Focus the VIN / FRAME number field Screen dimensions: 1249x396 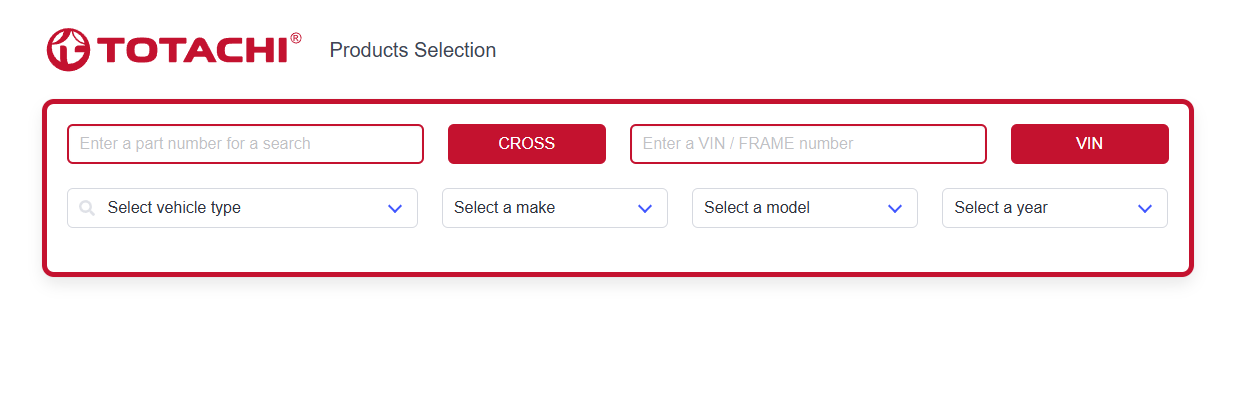tap(808, 144)
